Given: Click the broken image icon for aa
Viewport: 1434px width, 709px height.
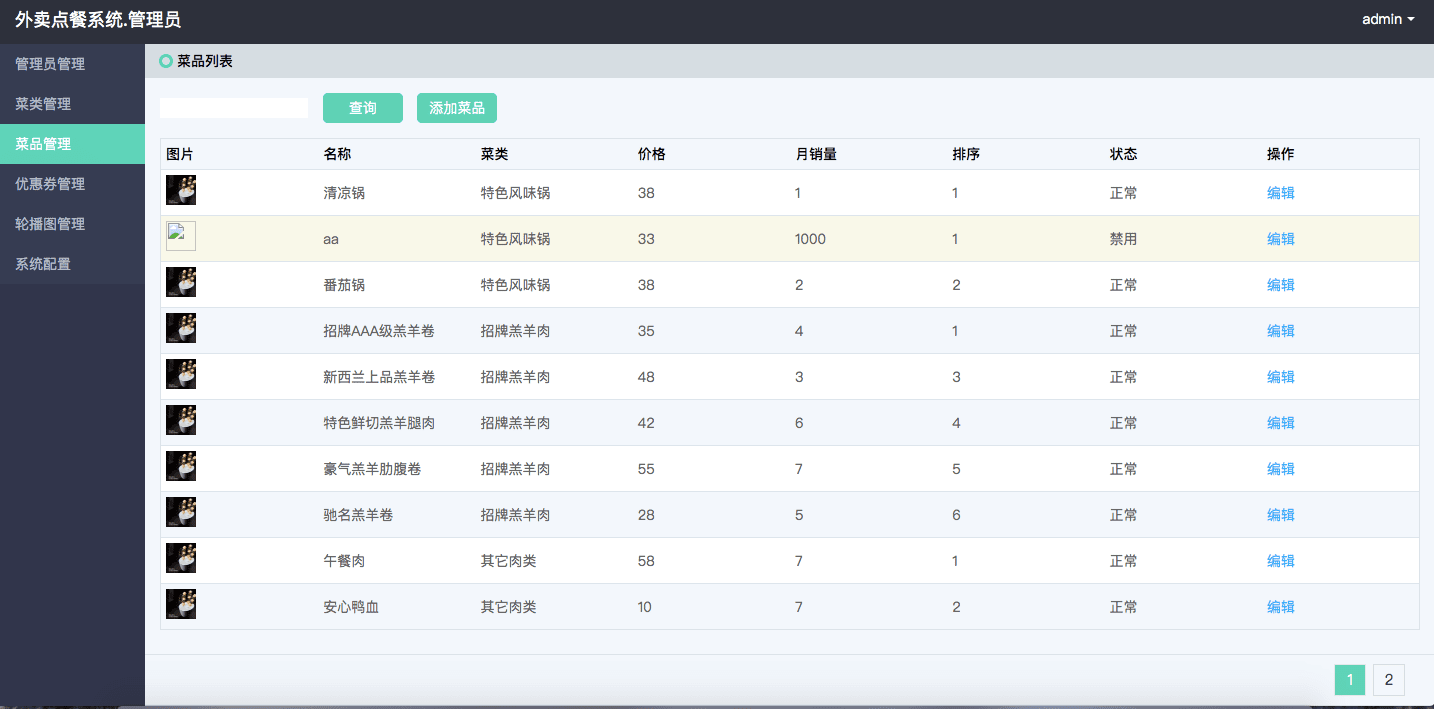Looking at the screenshot, I should click(181, 237).
